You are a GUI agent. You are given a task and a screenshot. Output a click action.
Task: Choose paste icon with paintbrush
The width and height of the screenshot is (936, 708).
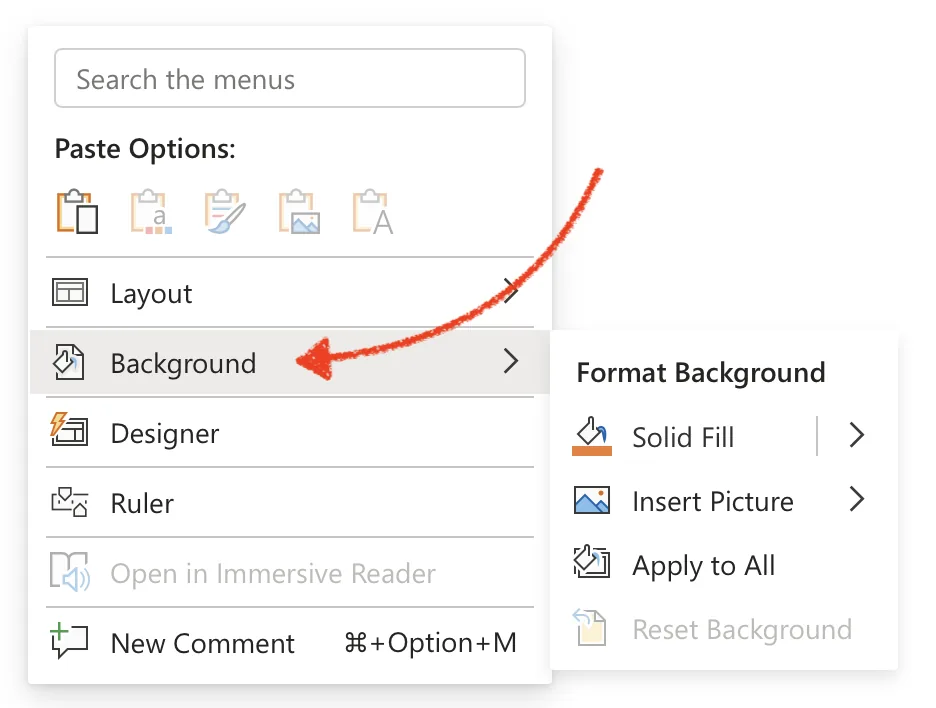click(x=224, y=211)
